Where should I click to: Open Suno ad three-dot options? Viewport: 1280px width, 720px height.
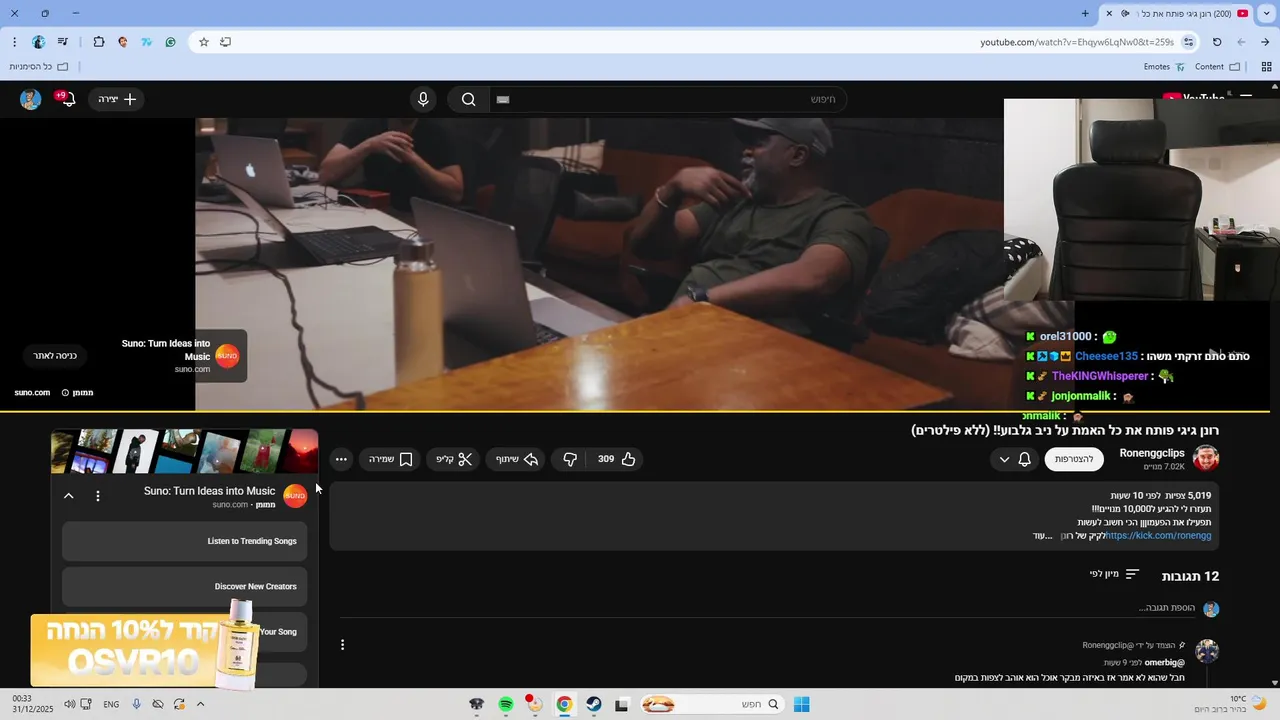coord(98,496)
